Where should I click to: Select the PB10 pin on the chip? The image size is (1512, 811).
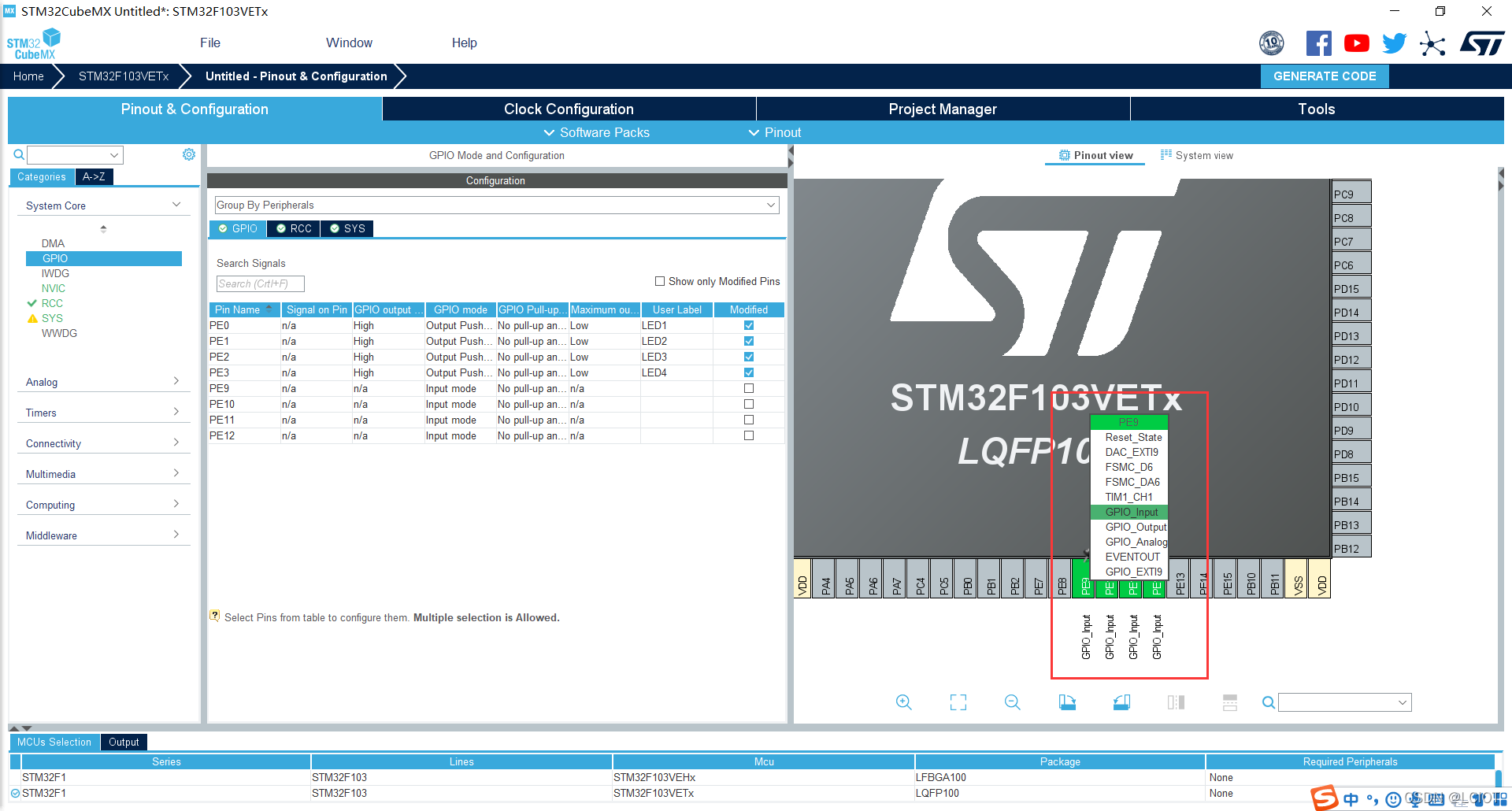point(1250,579)
